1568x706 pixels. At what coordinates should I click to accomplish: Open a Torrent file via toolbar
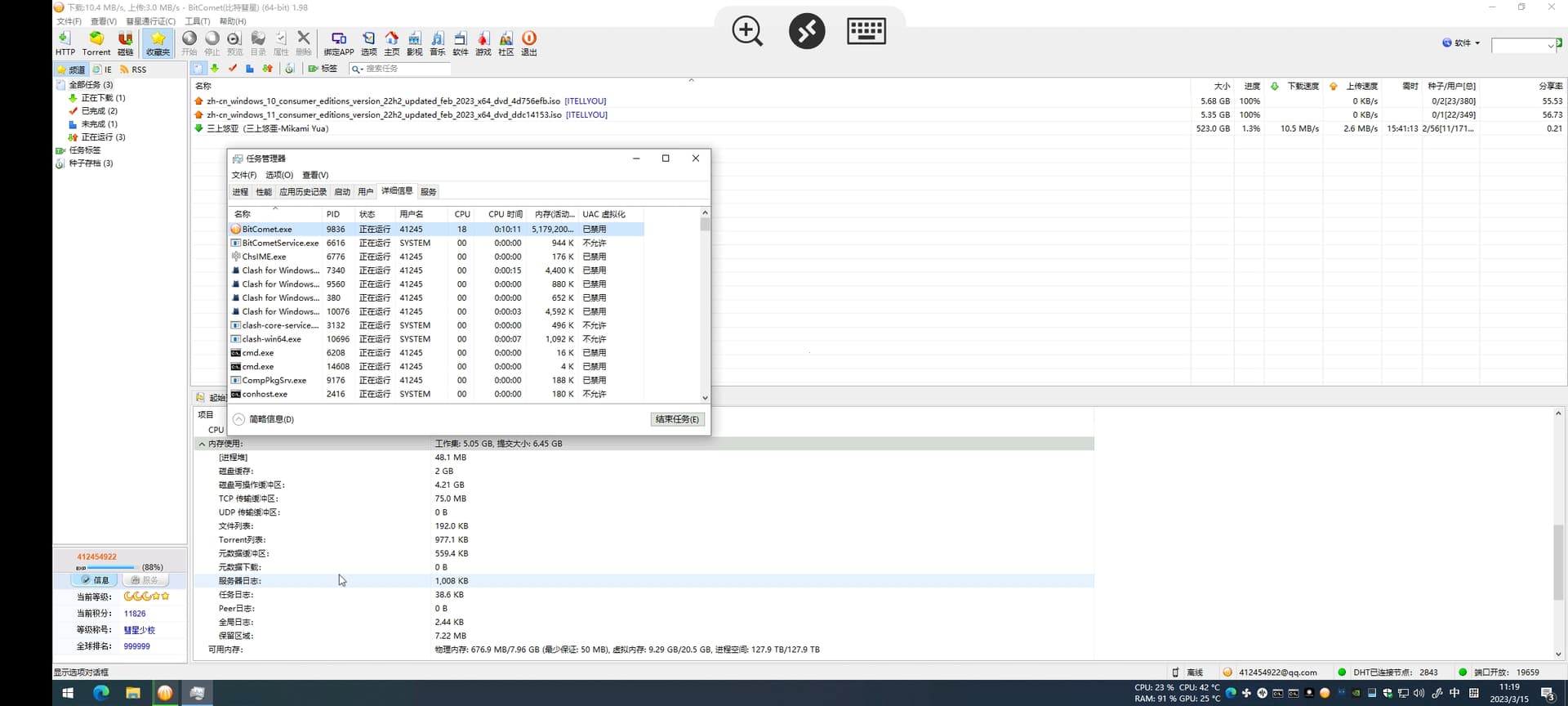pos(96,43)
